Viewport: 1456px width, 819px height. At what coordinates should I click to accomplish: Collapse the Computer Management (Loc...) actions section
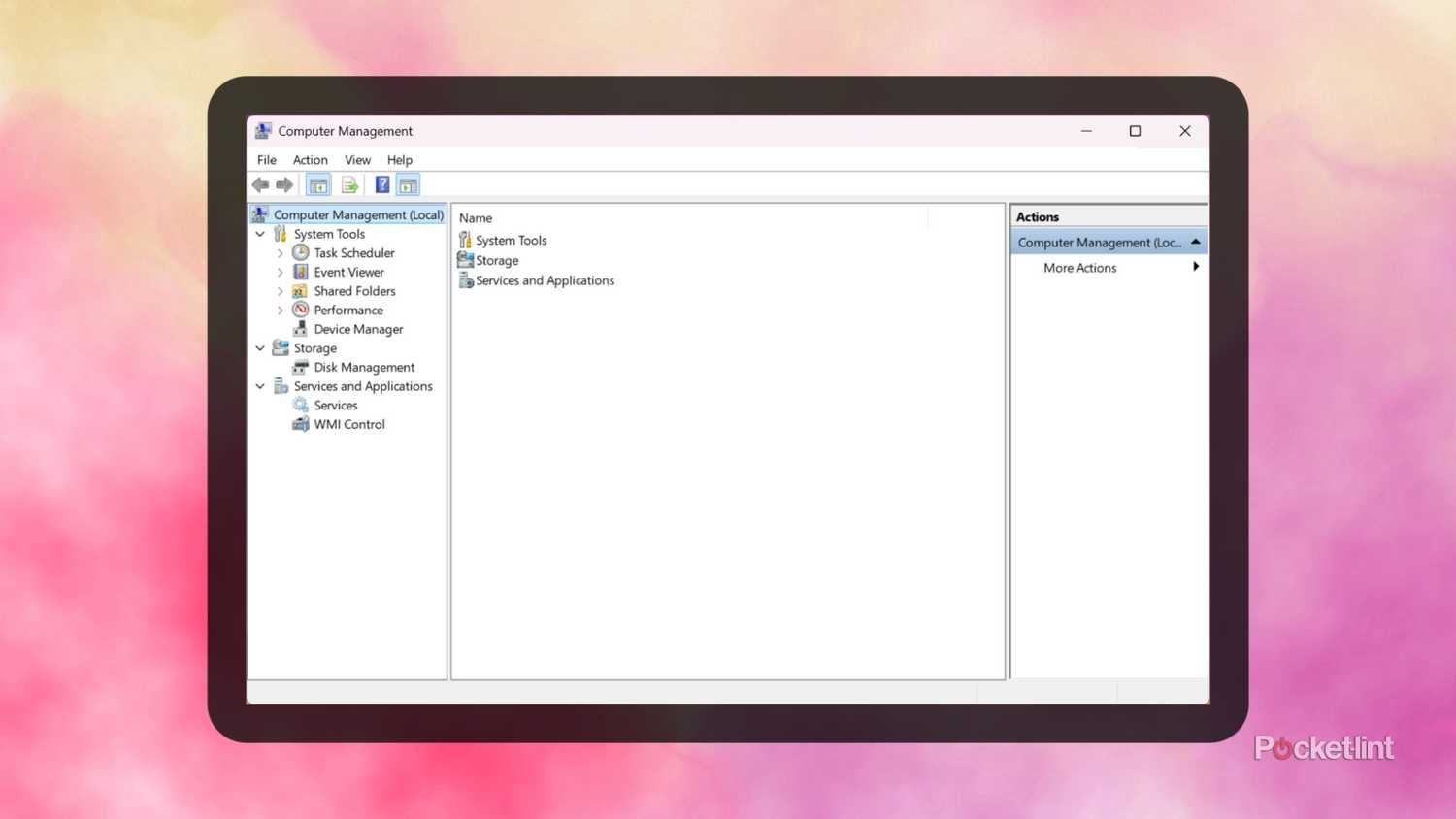(x=1195, y=241)
